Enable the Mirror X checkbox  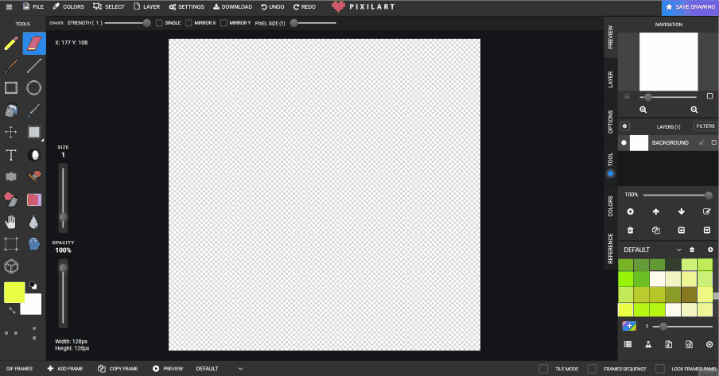pyautogui.click(x=188, y=23)
